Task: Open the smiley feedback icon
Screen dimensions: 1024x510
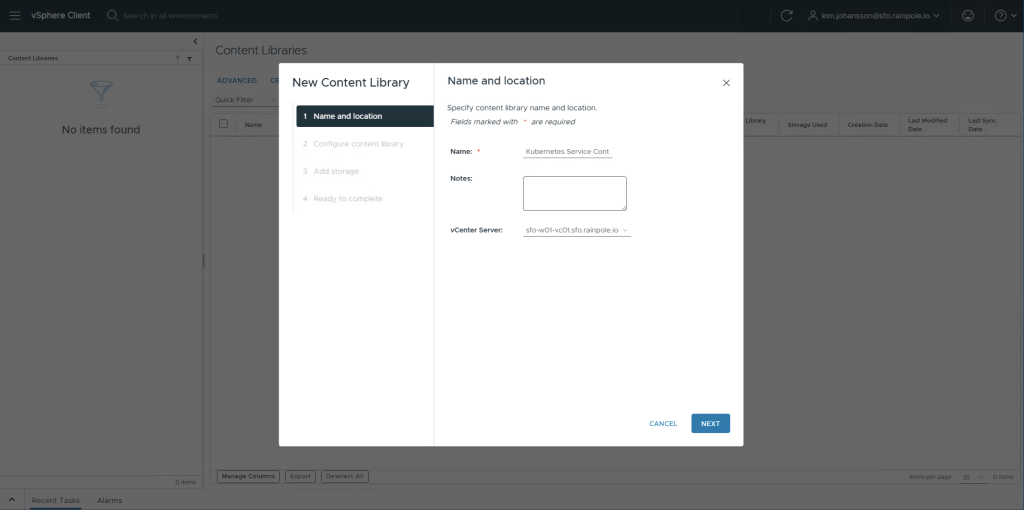Action: coord(966,16)
